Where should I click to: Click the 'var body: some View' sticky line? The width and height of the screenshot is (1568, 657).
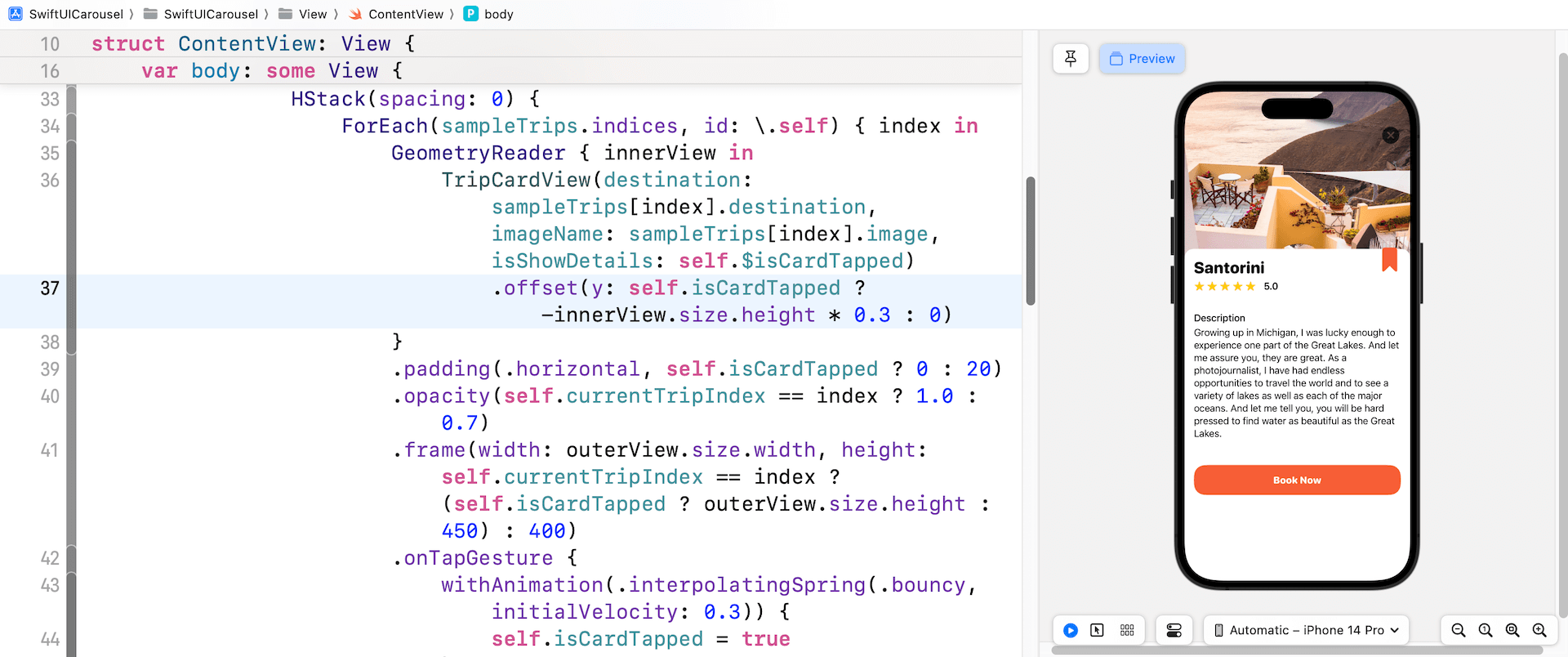pos(272,71)
